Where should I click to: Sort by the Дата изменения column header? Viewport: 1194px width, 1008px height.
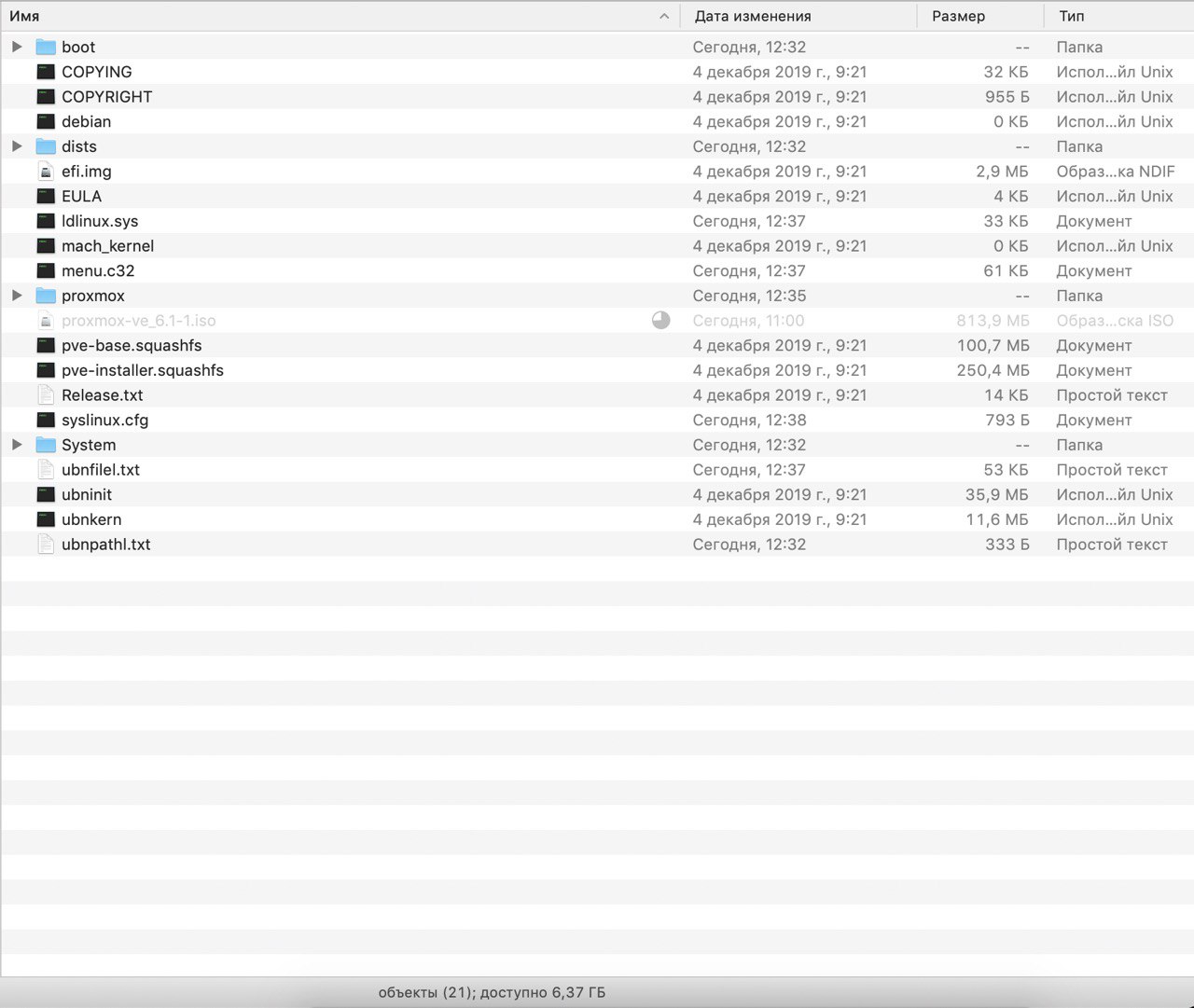pyautogui.click(x=798, y=16)
